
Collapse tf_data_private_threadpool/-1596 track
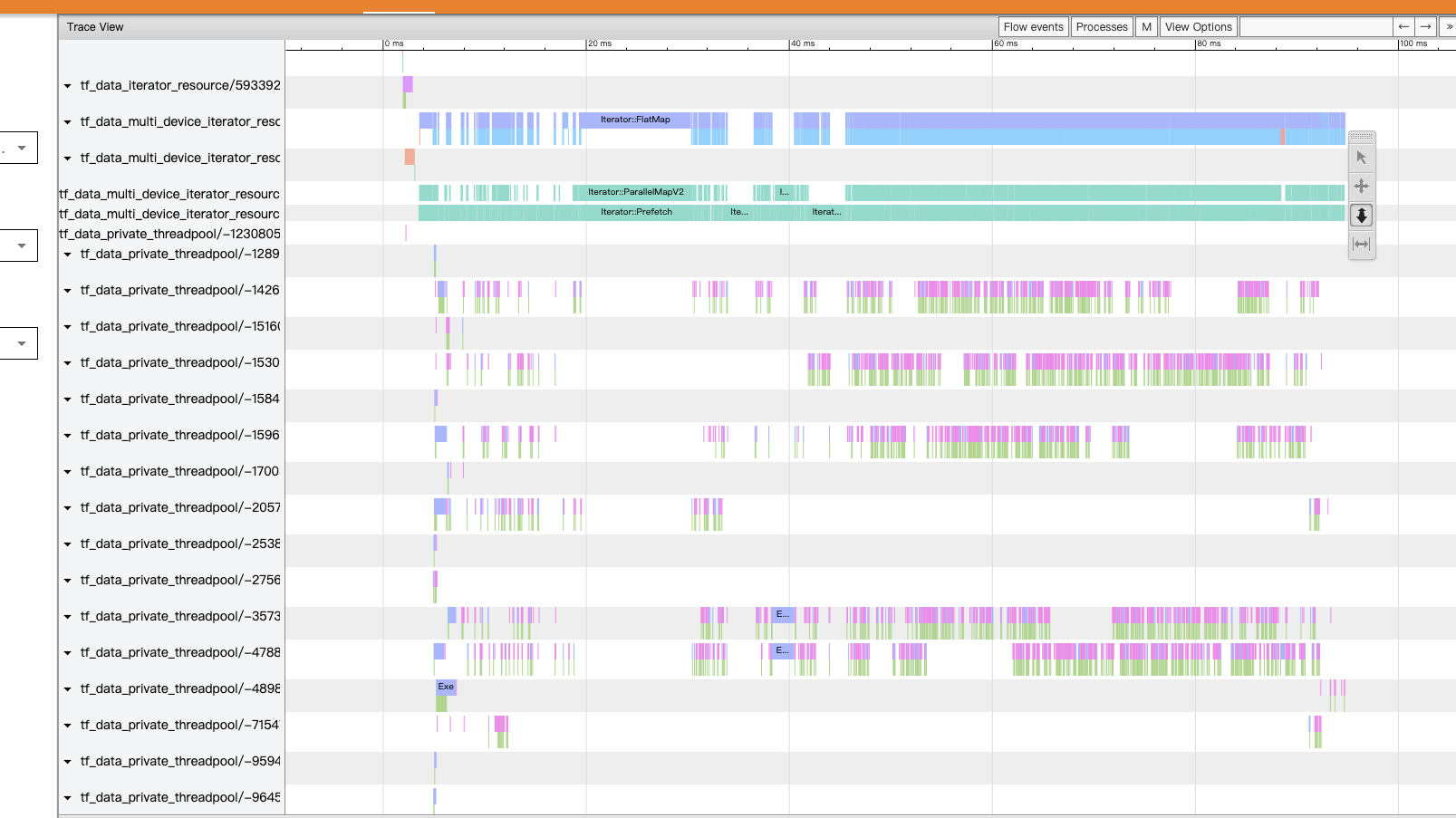[x=68, y=436]
